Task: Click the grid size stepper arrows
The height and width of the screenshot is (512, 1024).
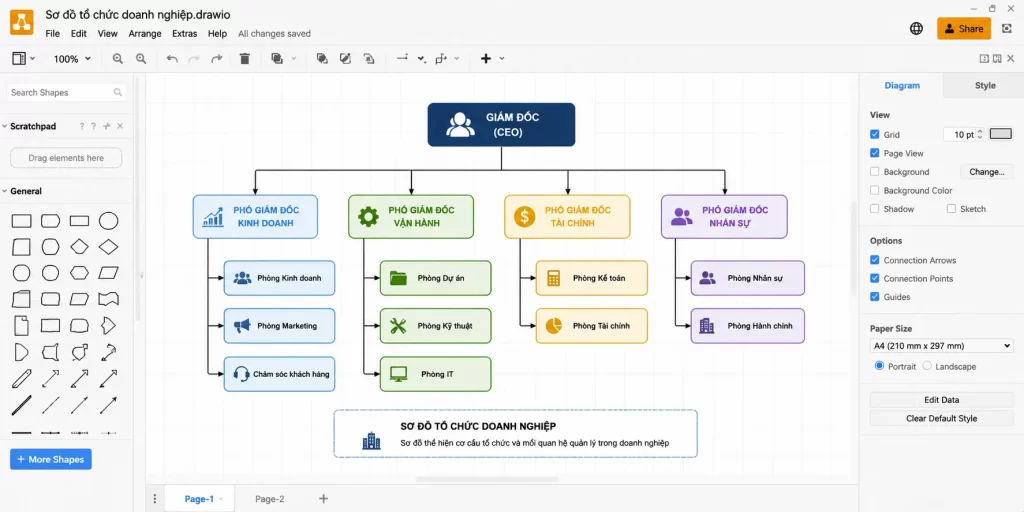Action: 980,135
